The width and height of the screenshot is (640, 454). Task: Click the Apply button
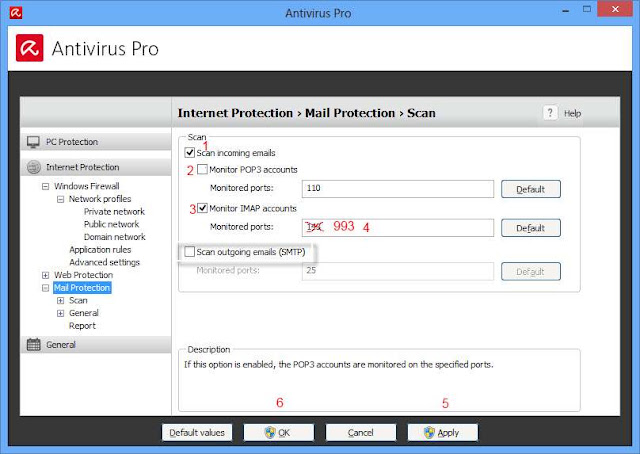point(442,432)
